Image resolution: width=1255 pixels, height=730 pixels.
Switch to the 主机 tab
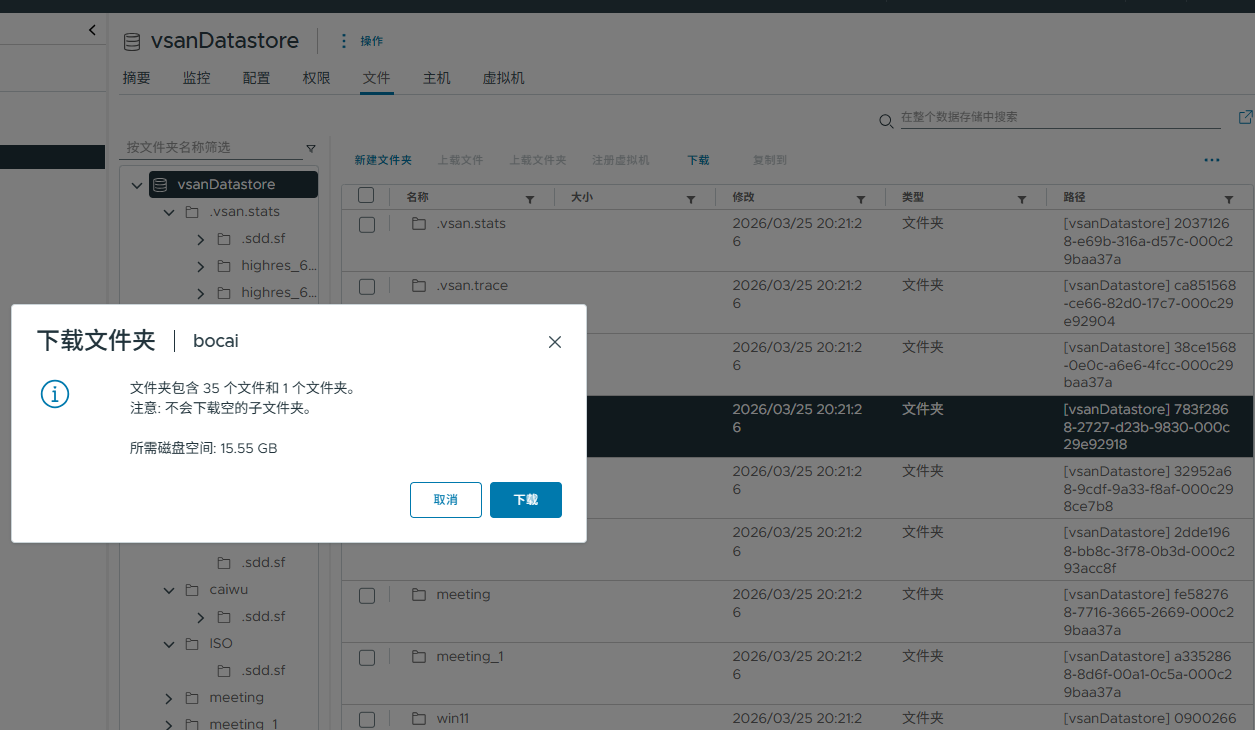437,78
